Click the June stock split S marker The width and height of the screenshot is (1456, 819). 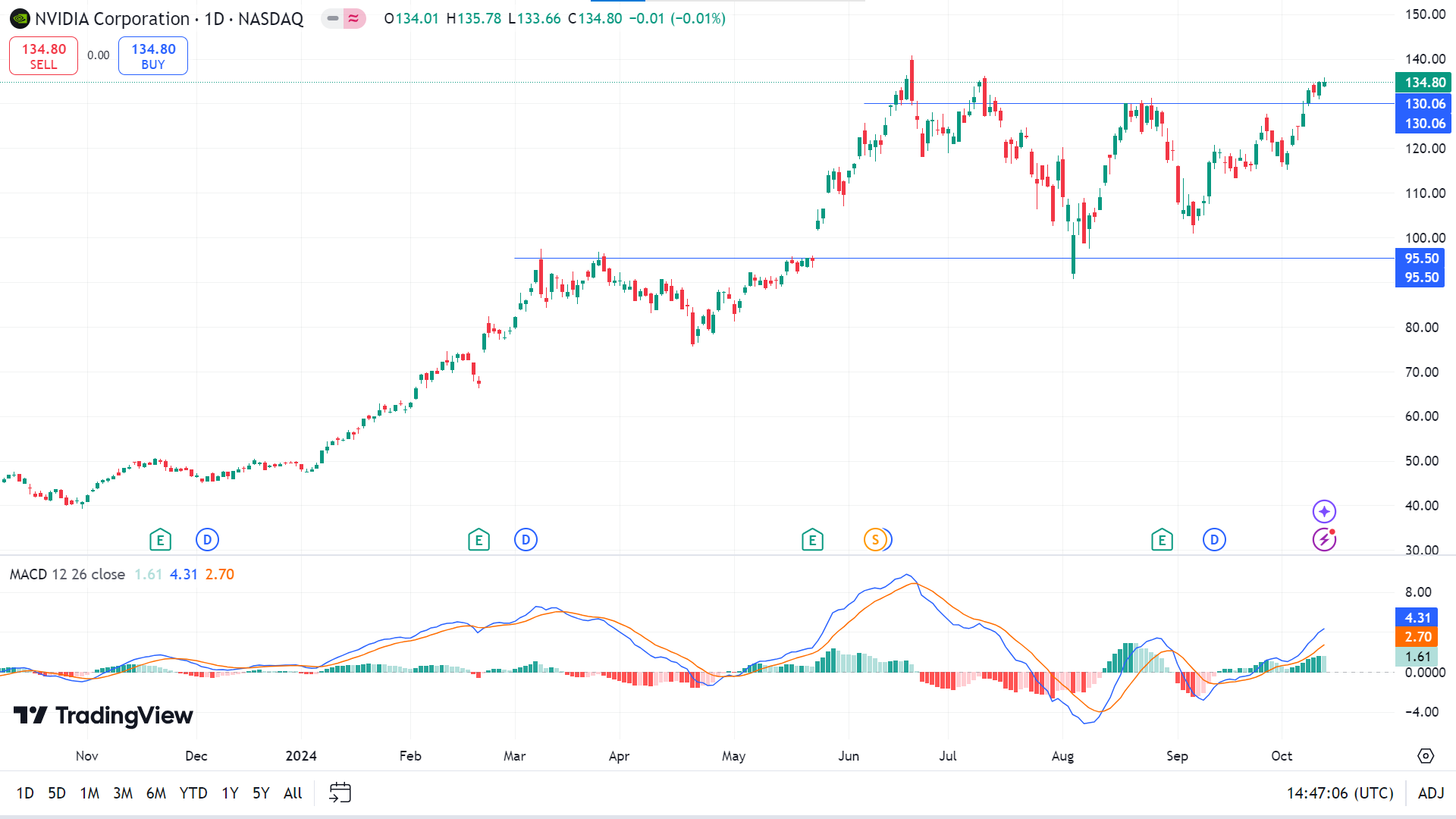pyautogui.click(x=875, y=540)
